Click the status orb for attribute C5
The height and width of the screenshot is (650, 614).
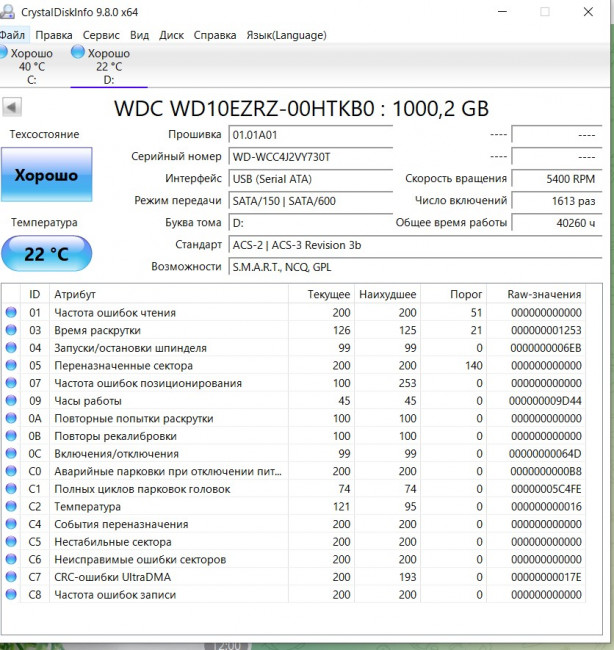point(11,541)
